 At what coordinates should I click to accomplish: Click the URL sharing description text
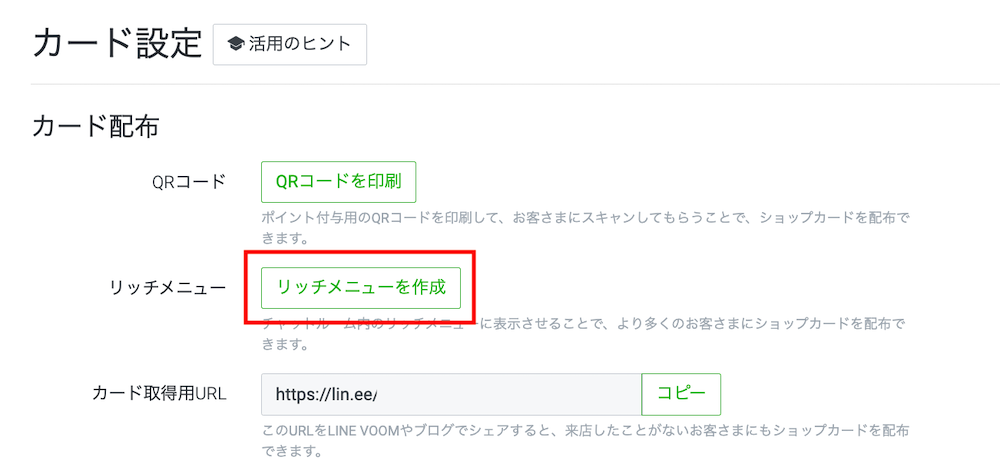click(585, 442)
